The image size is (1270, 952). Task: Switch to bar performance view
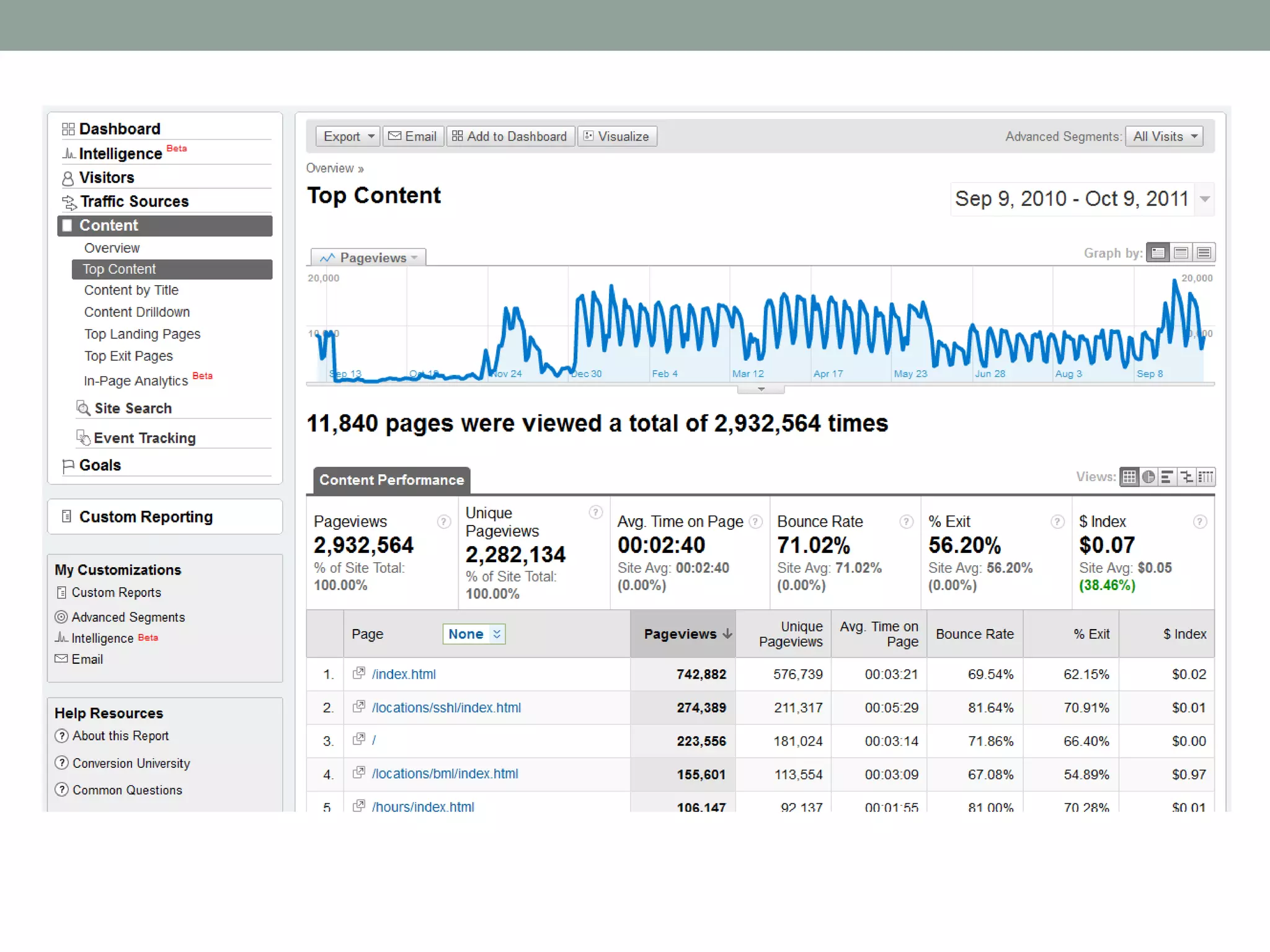1167,477
